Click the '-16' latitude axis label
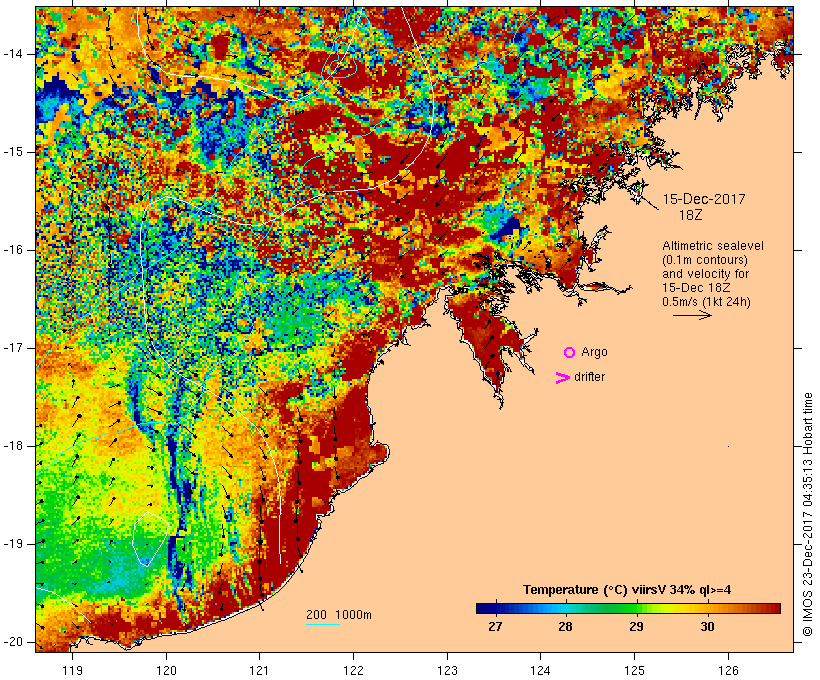 (13, 250)
